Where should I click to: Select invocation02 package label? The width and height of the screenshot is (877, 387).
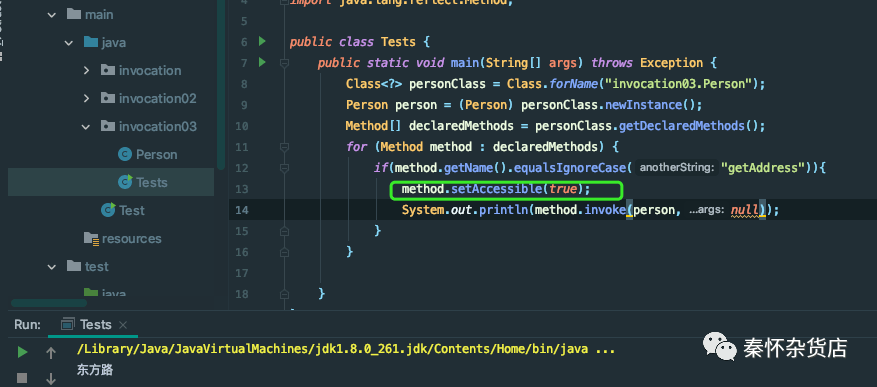point(158,98)
